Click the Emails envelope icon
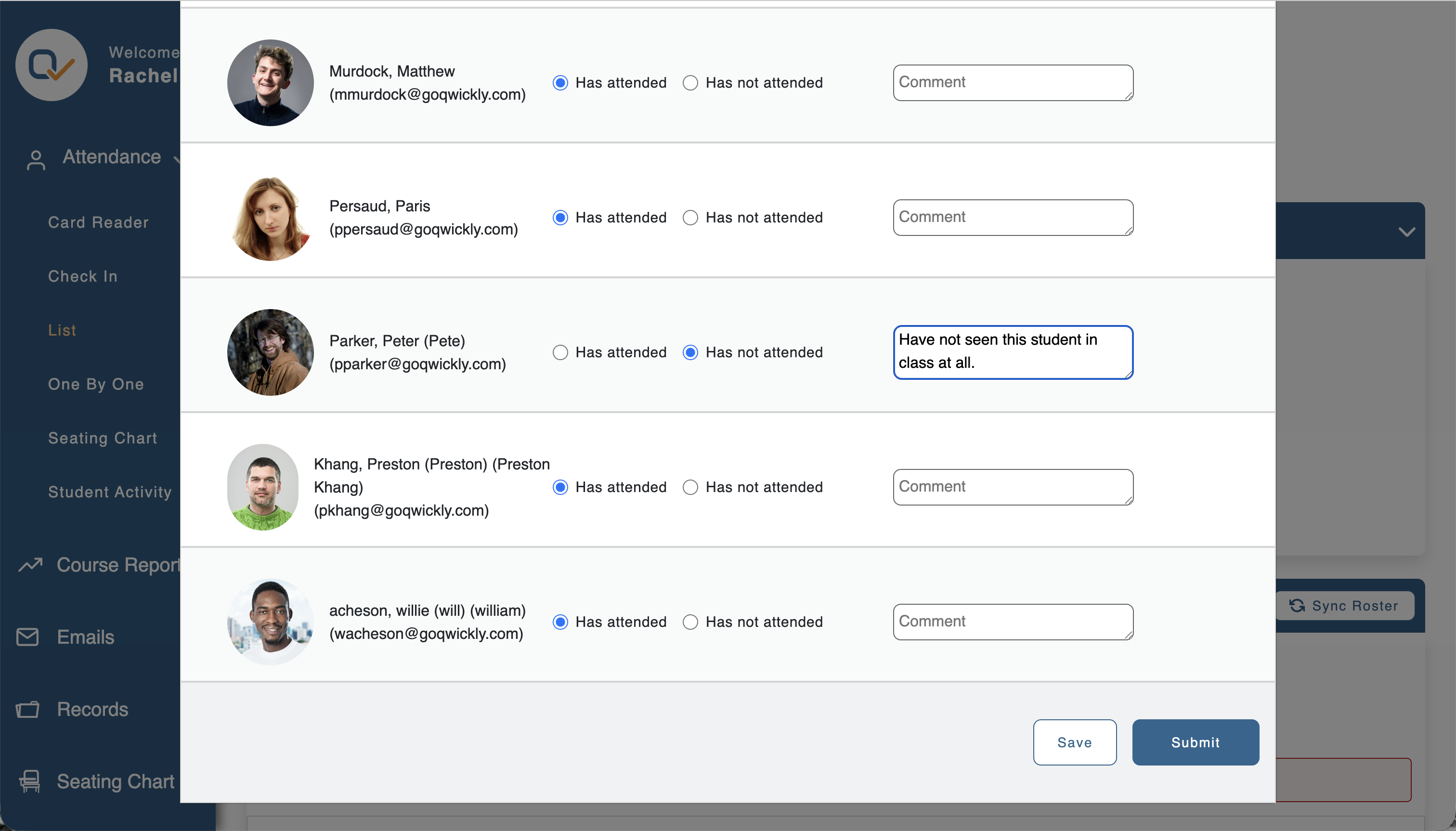 click(x=27, y=637)
